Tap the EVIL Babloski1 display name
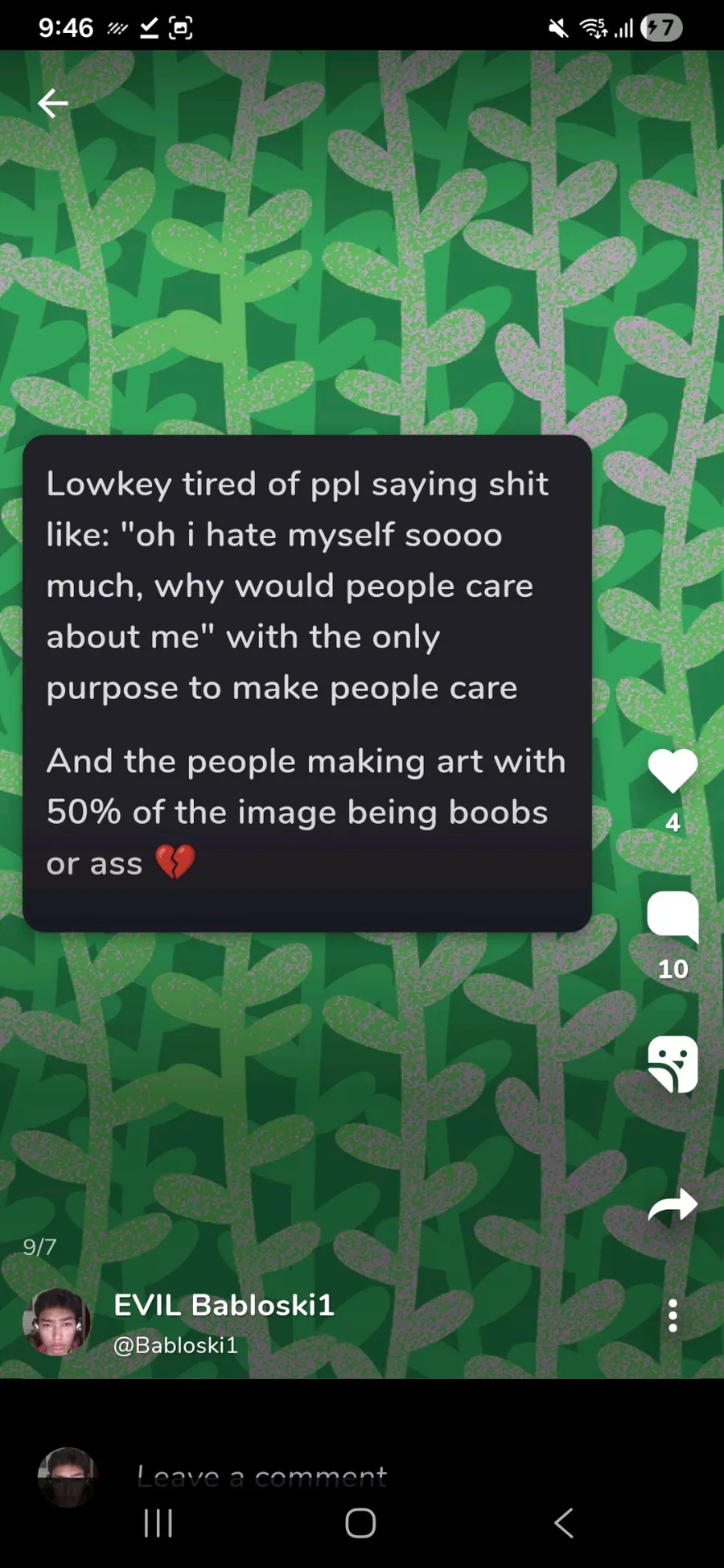The width and height of the screenshot is (724, 1568). (224, 1305)
